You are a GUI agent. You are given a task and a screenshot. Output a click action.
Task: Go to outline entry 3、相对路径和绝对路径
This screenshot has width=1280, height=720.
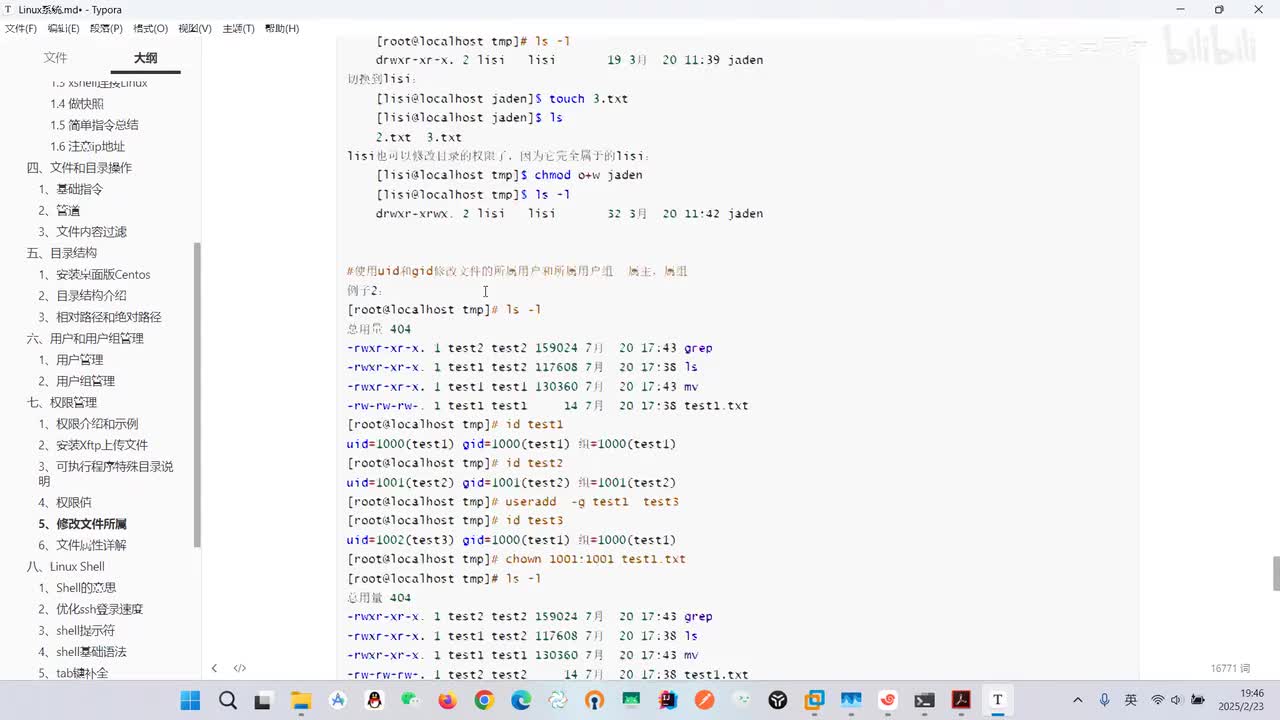tap(100, 317)
